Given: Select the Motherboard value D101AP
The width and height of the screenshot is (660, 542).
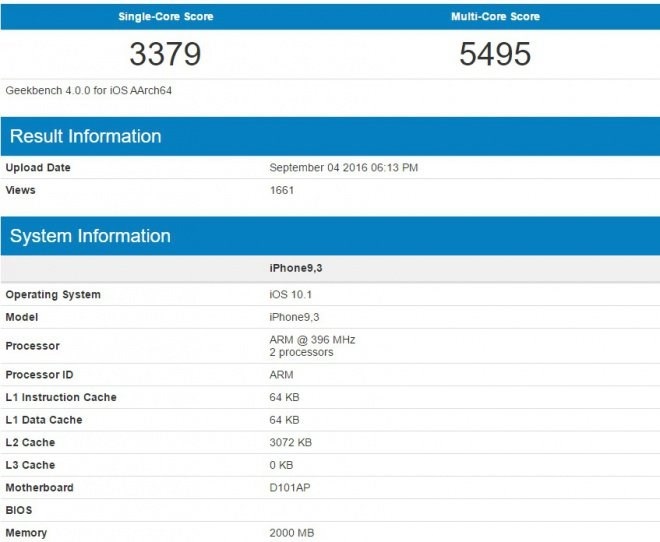Looking at the screenshot, I should (290, 488).
